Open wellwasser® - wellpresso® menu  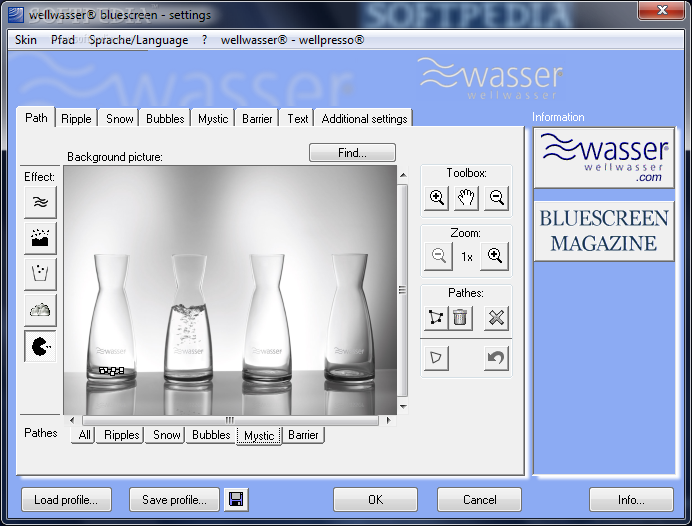click(293, 40)
